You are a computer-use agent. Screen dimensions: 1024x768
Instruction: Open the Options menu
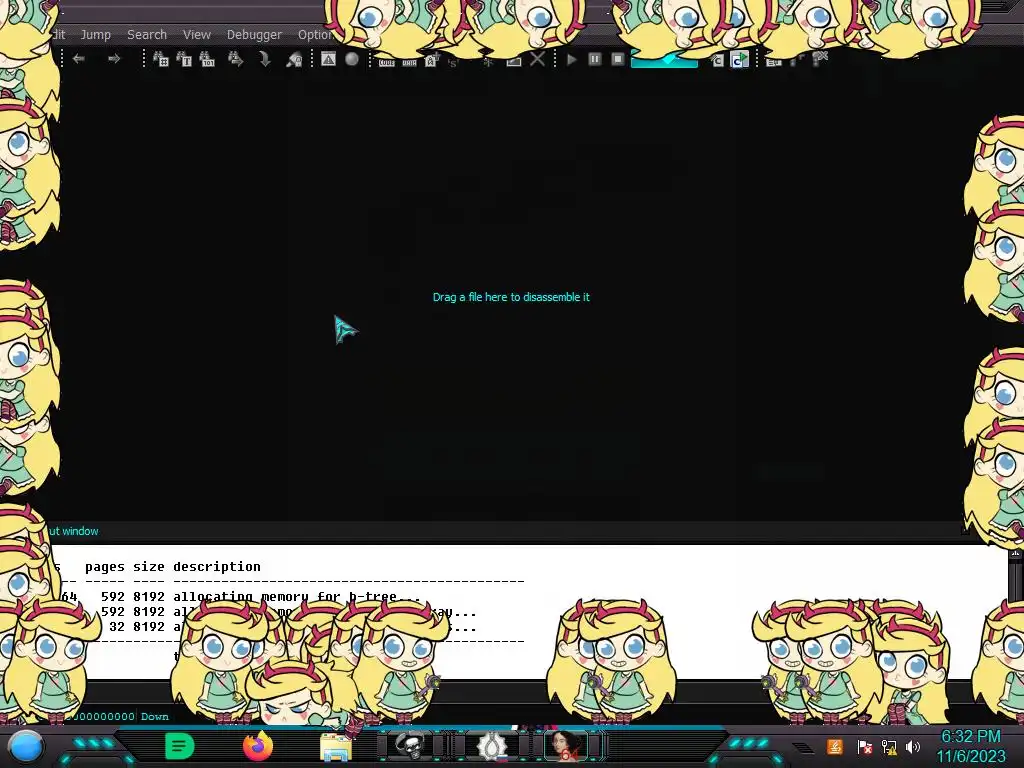pos(315,35)
